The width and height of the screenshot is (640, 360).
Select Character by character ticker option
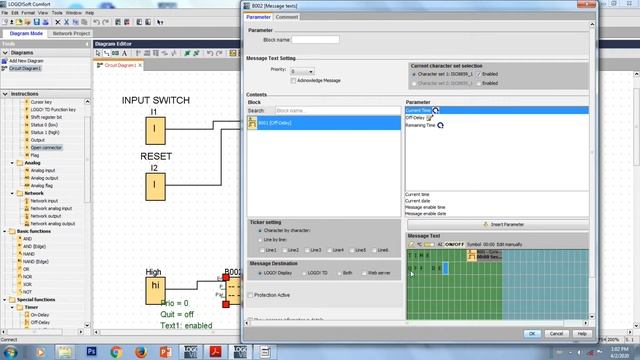coord(260,231)
